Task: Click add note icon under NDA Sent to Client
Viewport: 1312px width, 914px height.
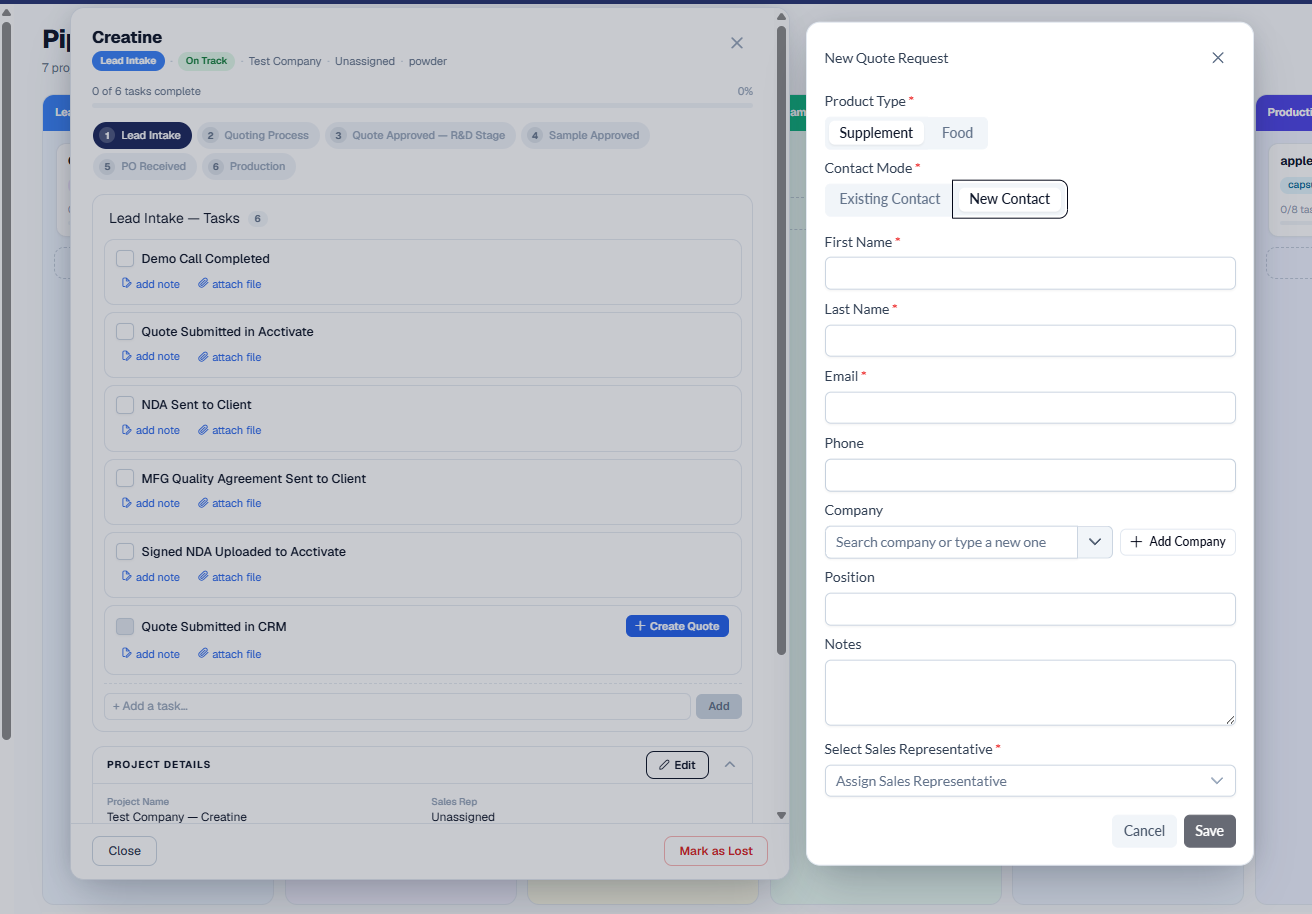Action: tap(127, 430)
